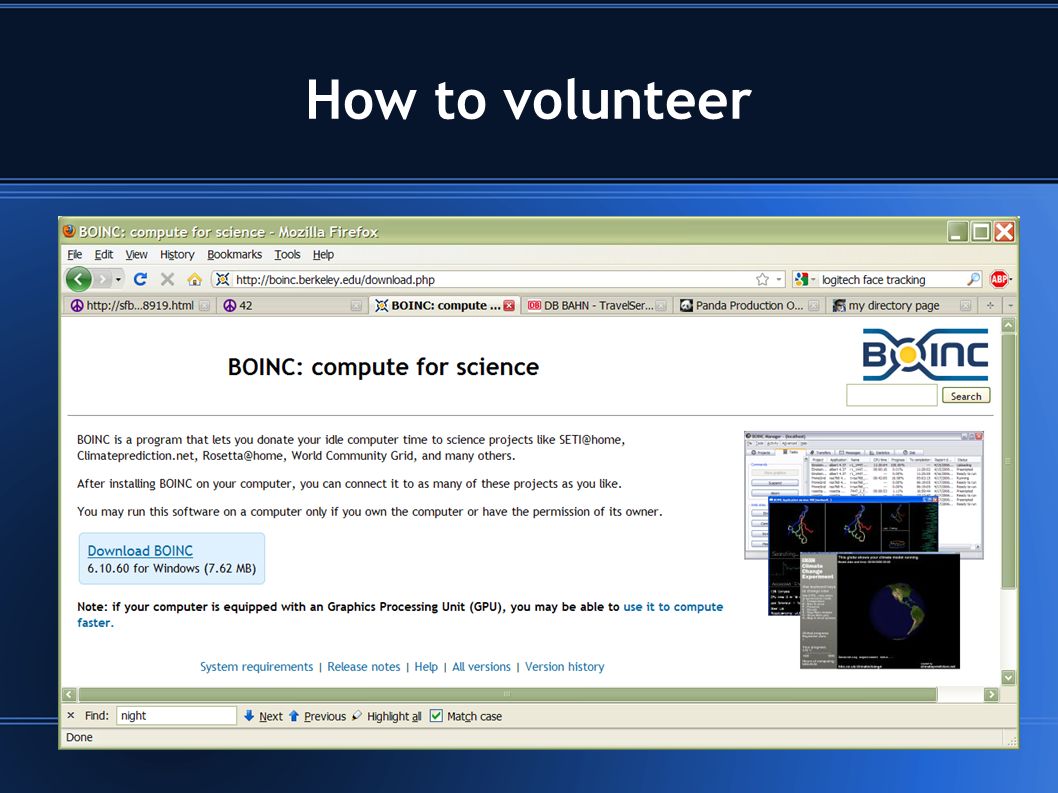Click horizontal scrollbar right arrow
The height and width of the screenshot is (793, 1058).
click(991, 694)
